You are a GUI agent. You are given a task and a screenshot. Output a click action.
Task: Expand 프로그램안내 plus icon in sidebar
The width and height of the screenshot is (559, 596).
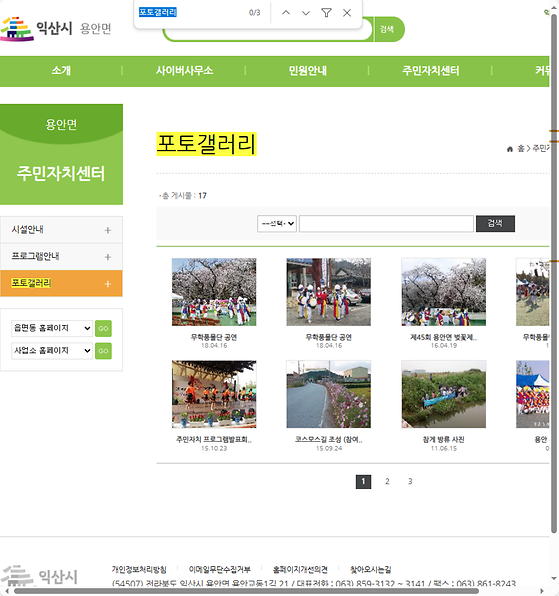click(108, 257)
